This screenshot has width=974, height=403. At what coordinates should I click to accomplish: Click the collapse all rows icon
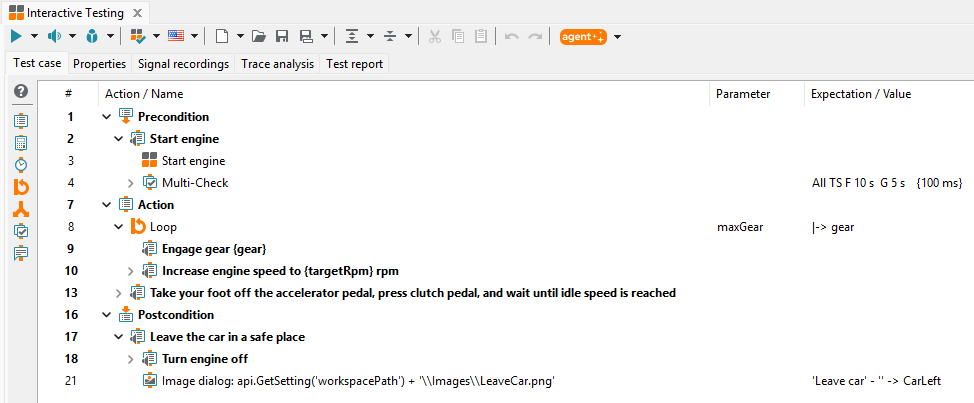389,37
